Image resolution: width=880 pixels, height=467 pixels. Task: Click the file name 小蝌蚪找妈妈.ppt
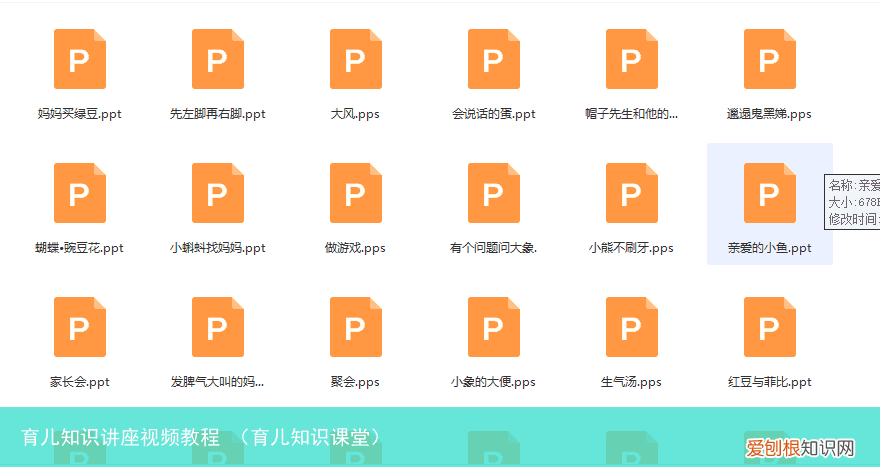click(218, 248)
